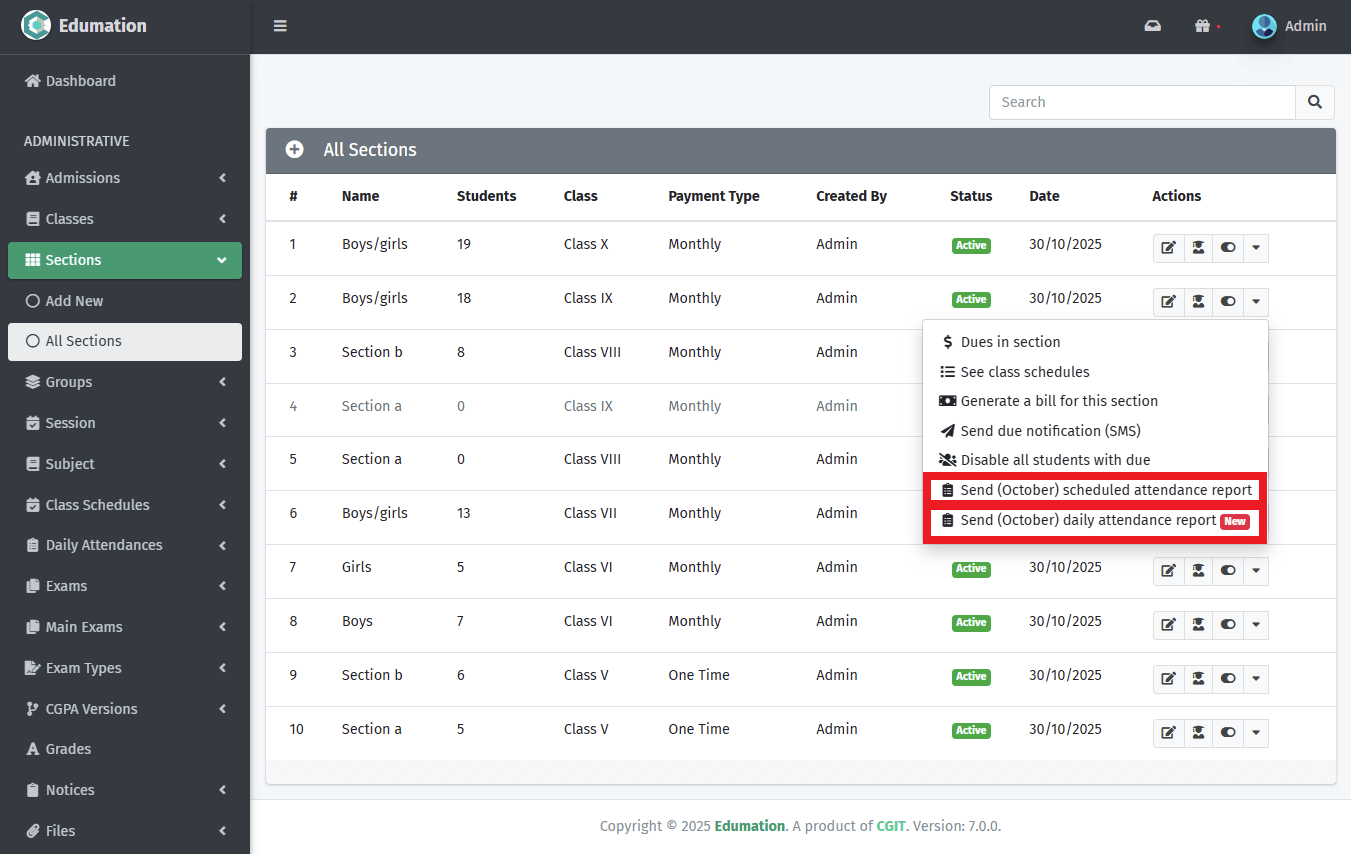View students of Section a Class V

click(x=1198, y=733)
